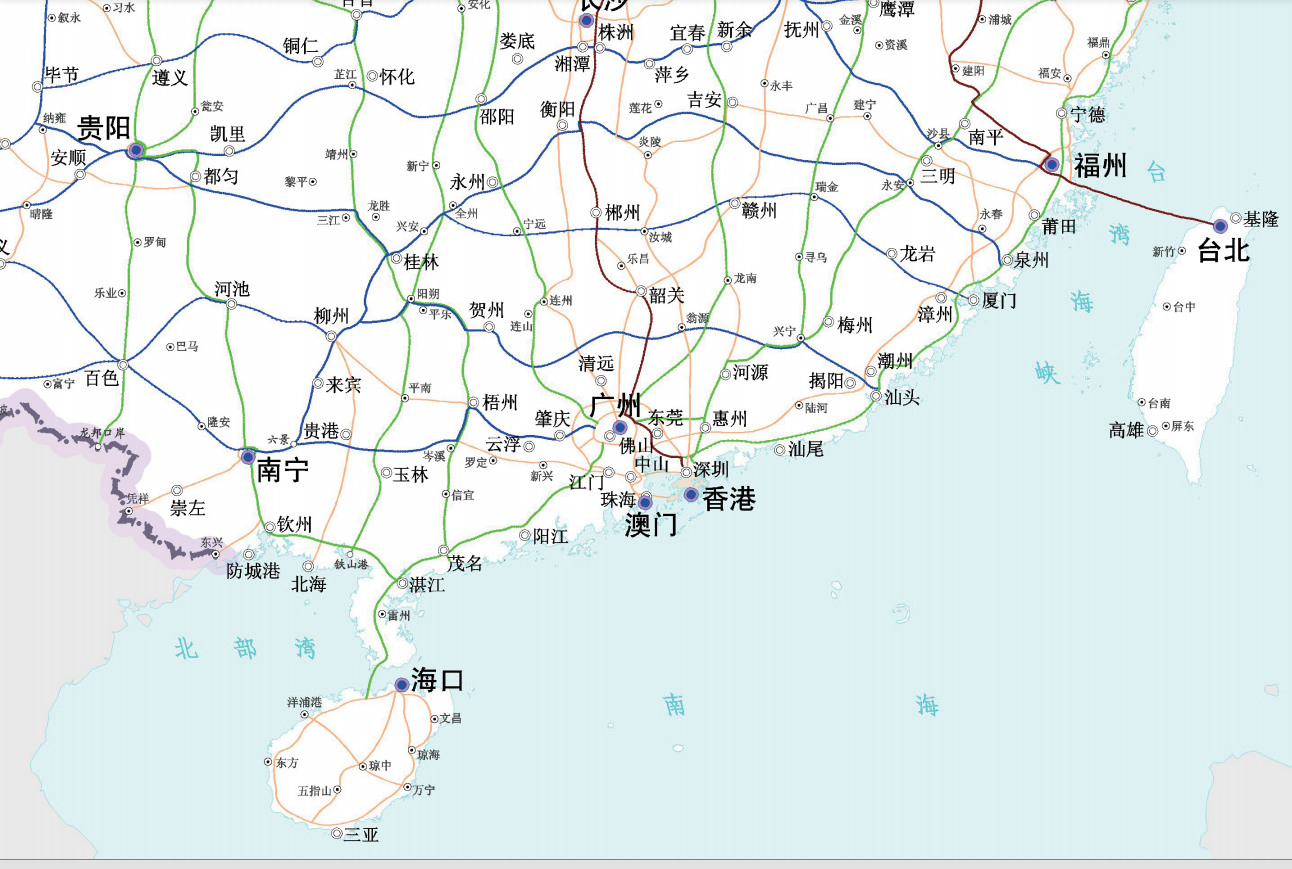Click the 广州 capital marker dot

tap(620, 428)
